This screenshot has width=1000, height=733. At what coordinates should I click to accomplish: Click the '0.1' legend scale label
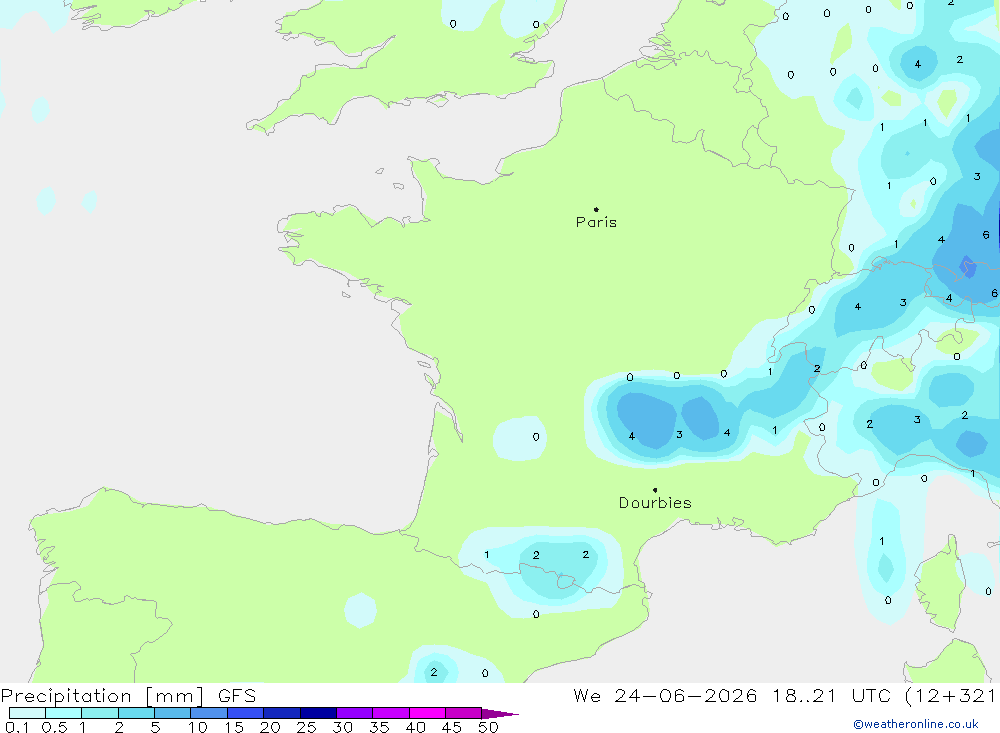tap(17, 727)
